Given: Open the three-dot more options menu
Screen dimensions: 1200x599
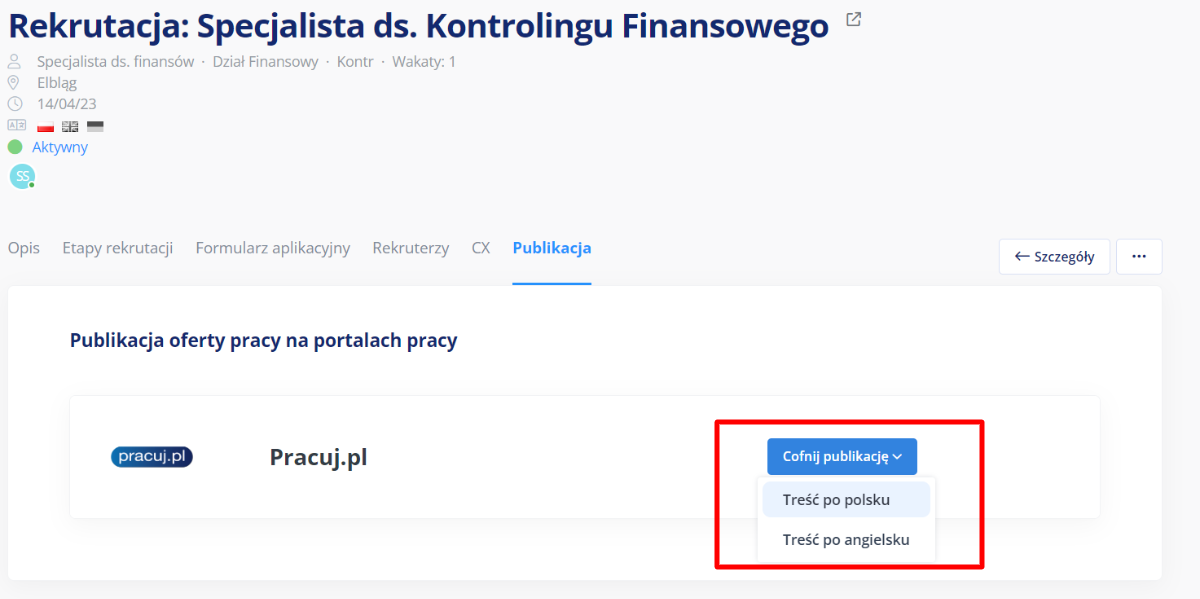Looking at the screenshot, I should click(x=1138, y=256).
